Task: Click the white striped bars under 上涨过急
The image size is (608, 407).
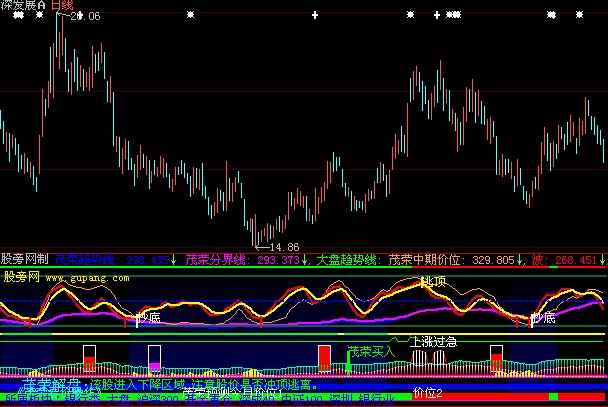Action: 428,358
